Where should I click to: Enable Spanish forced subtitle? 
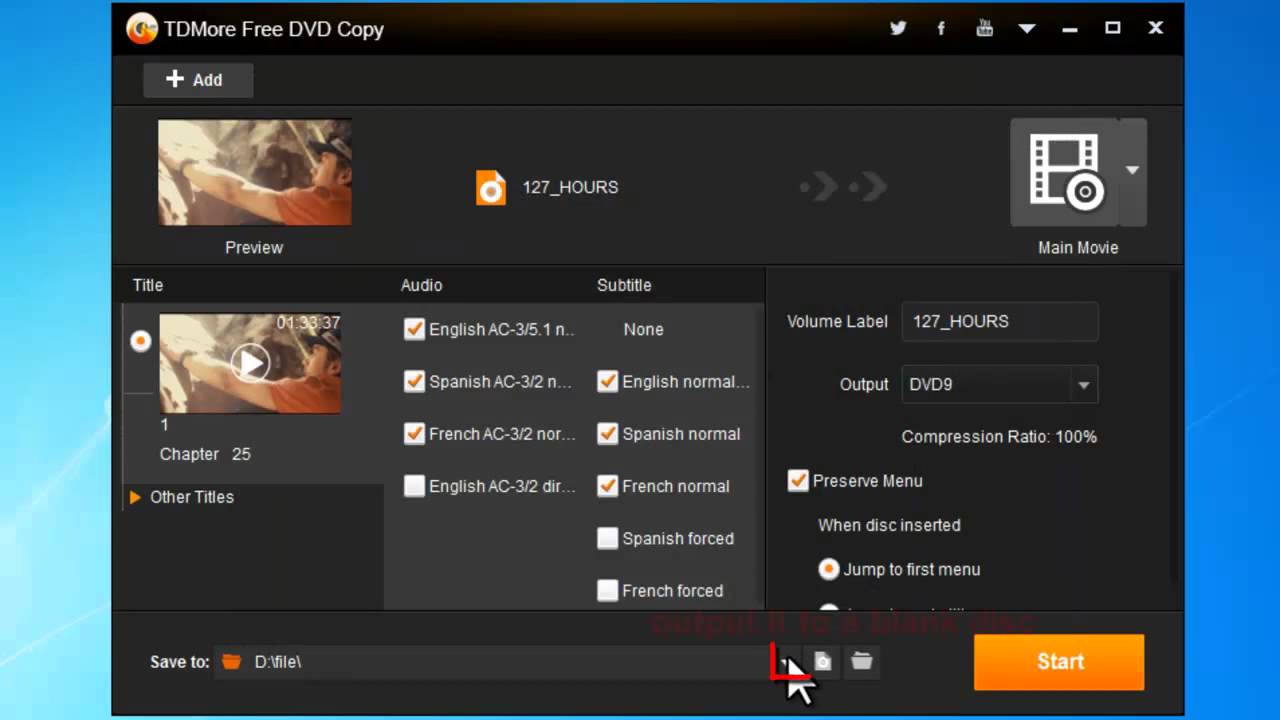(x=607, y=538)
